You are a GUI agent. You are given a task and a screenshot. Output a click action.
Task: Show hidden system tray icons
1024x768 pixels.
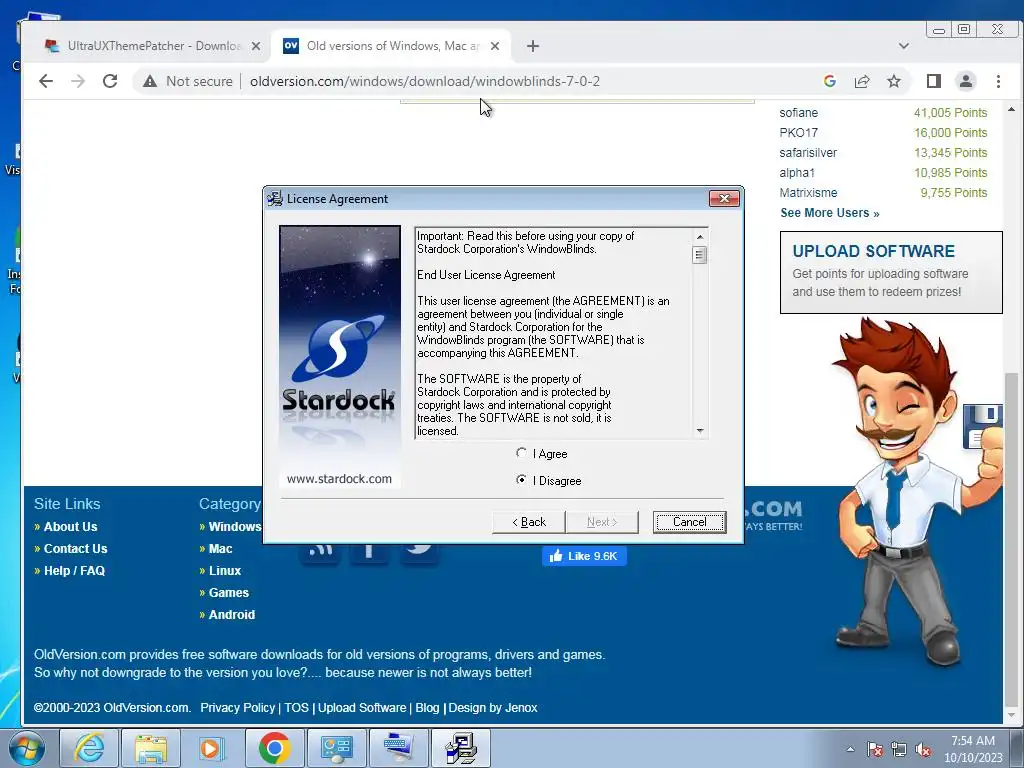click(850, 749)
